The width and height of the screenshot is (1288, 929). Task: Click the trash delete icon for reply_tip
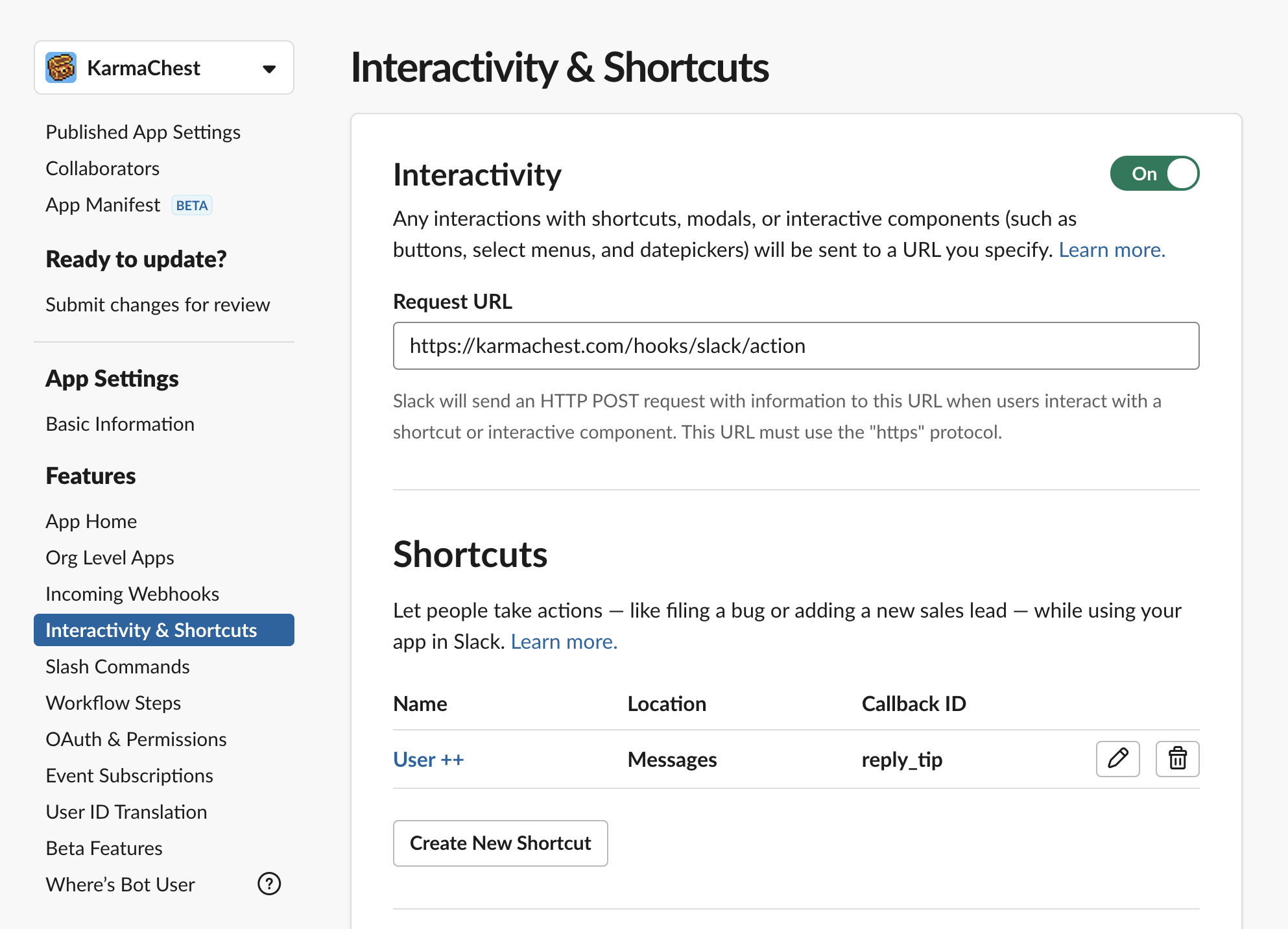[x=1177, y=758]
